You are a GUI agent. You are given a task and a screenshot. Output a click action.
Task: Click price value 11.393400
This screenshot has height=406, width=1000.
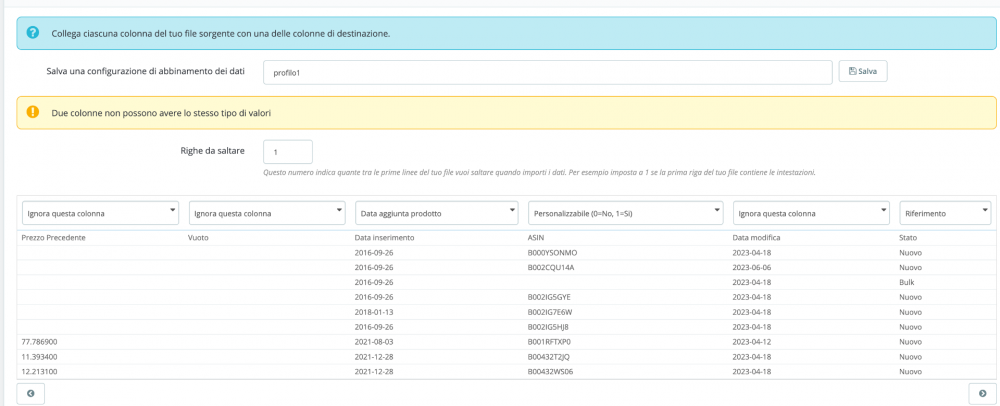39,357
